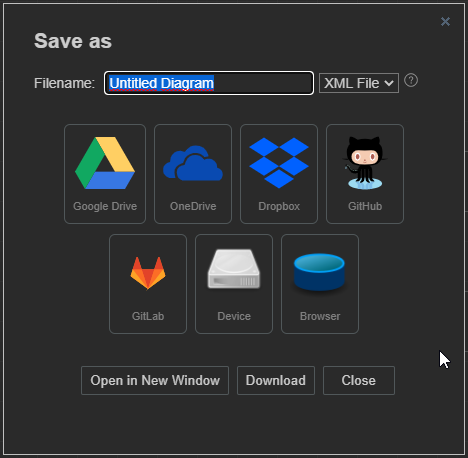Select GitLab storage option
The width and height of the screenshot is (468, 458).
tap(148, 284)
